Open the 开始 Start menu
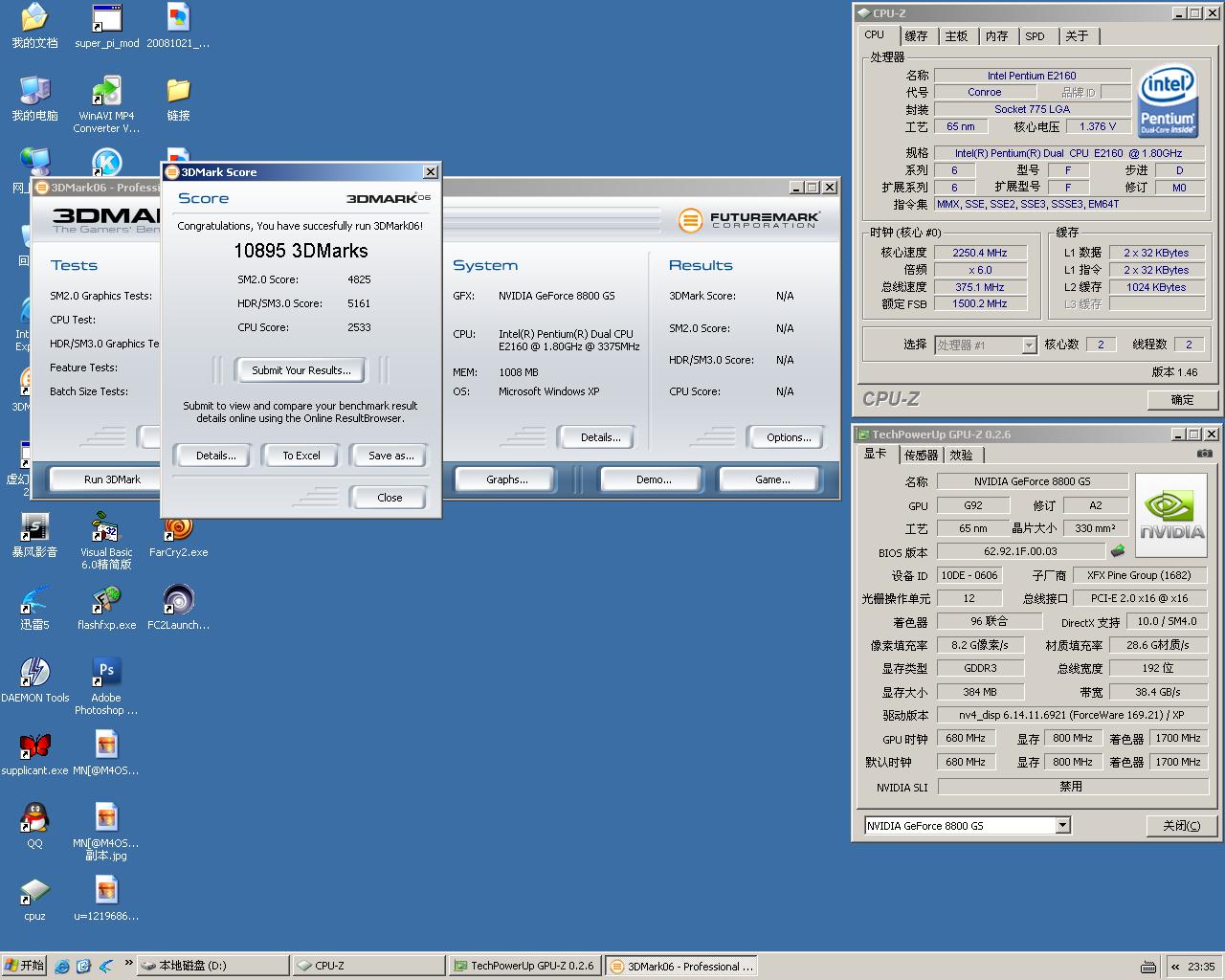 coord(24,966)
